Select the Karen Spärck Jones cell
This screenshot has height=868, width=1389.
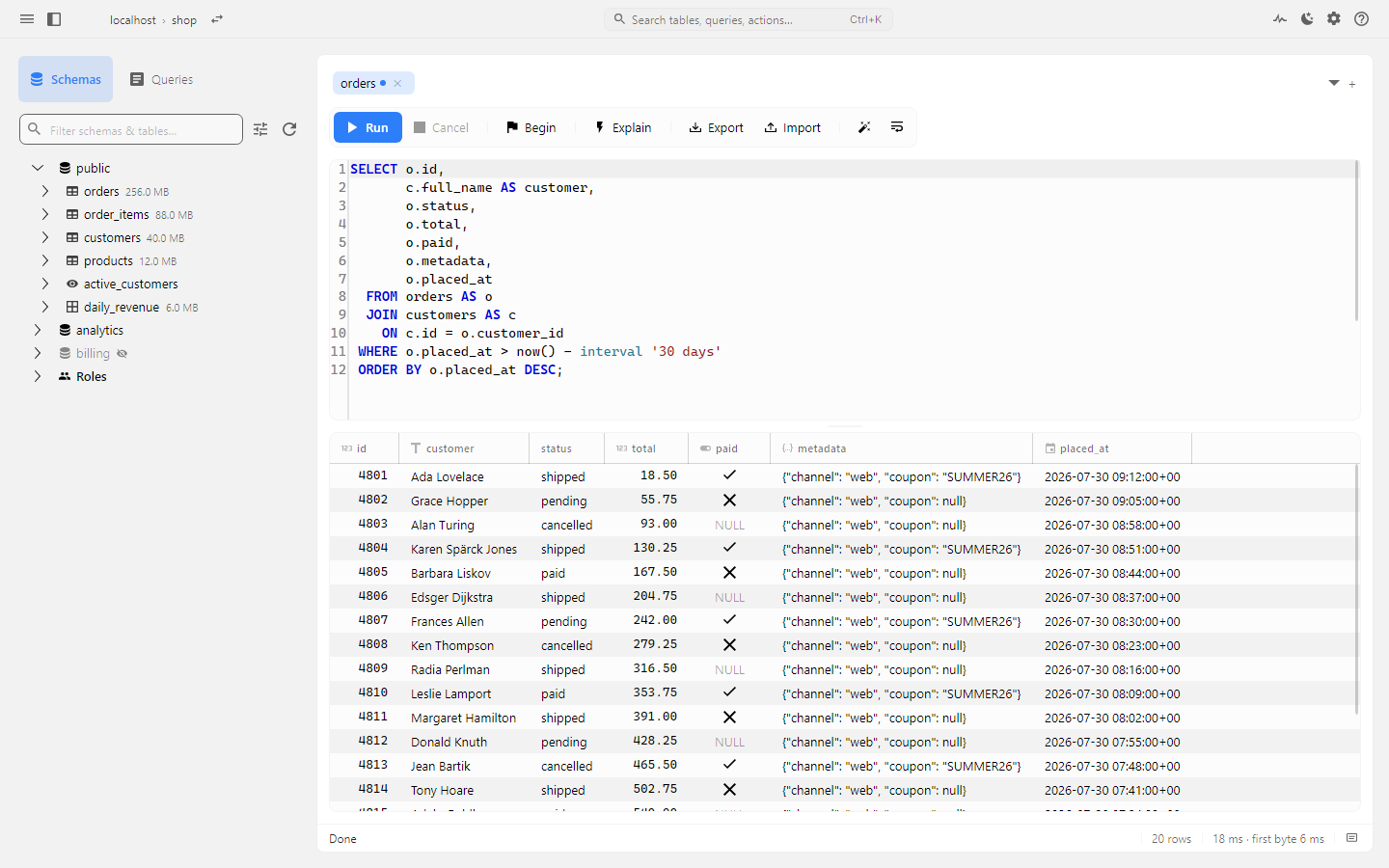(x=464, y=549)
